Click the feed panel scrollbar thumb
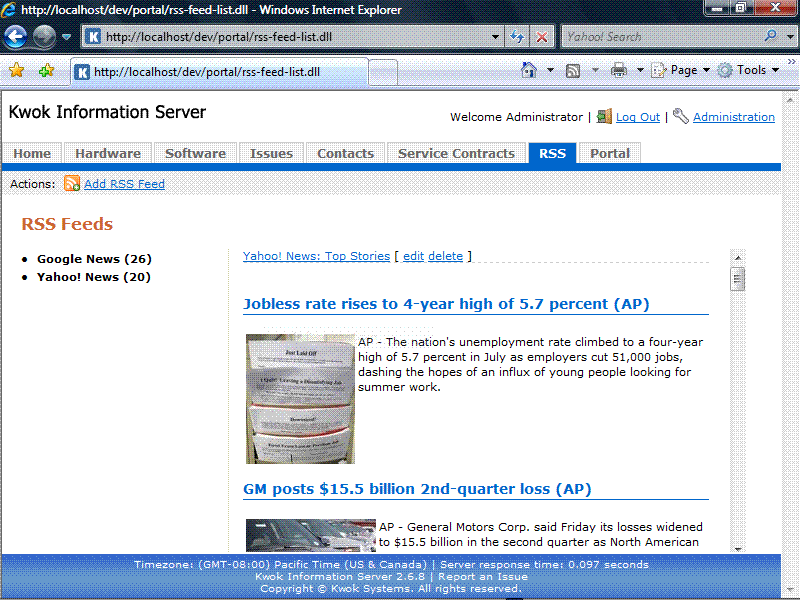The height and width of the screenshot is (600, 800). pyautogui.click(x=738, y=279)
